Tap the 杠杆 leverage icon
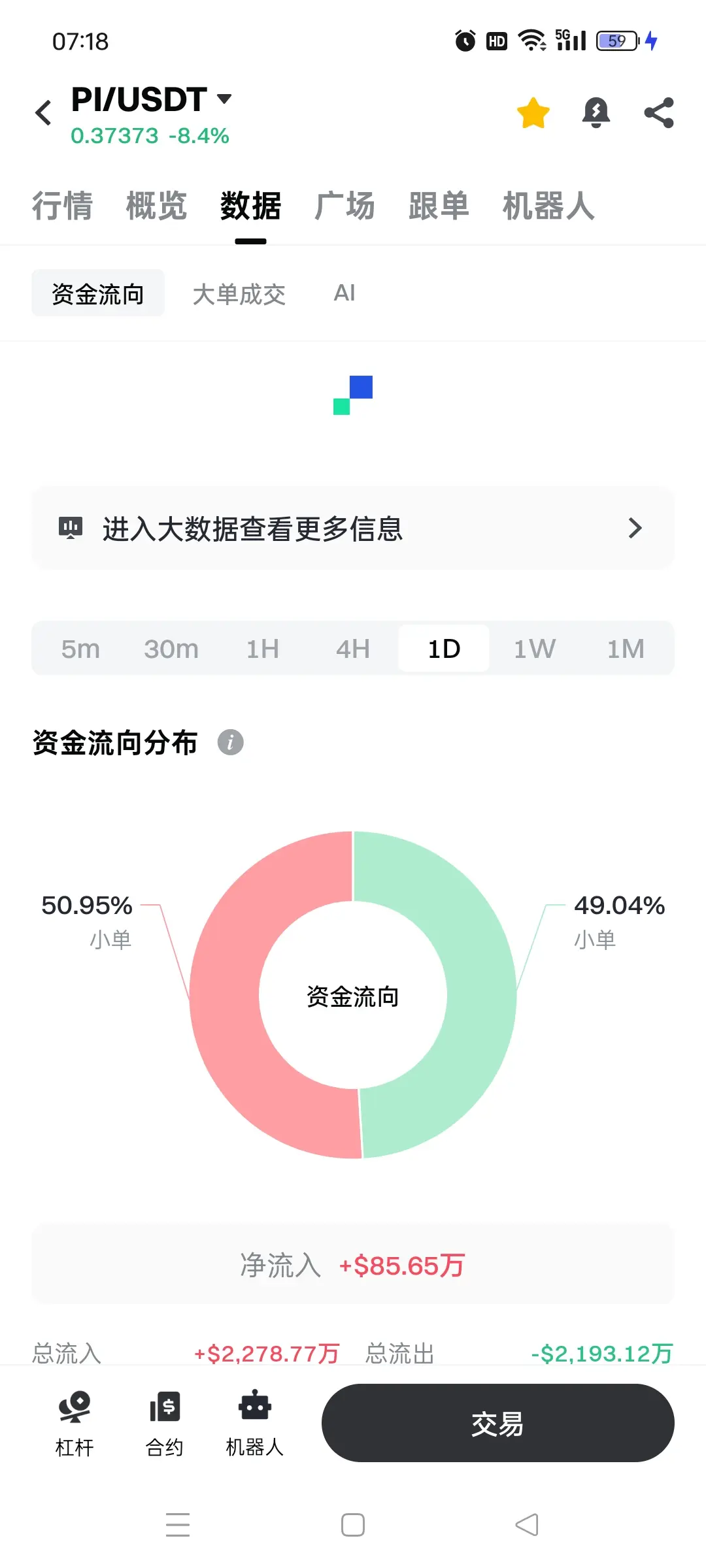The width and height of the screenshot is (706, 1568). 75,1407
